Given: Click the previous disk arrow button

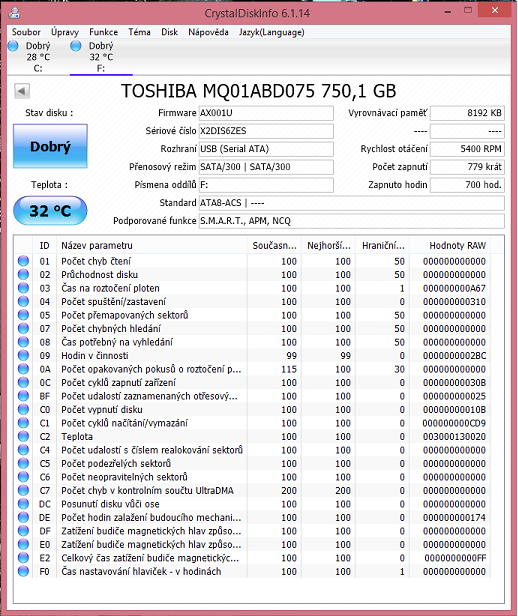Looking at the screenshot, I should coord(22,91).
